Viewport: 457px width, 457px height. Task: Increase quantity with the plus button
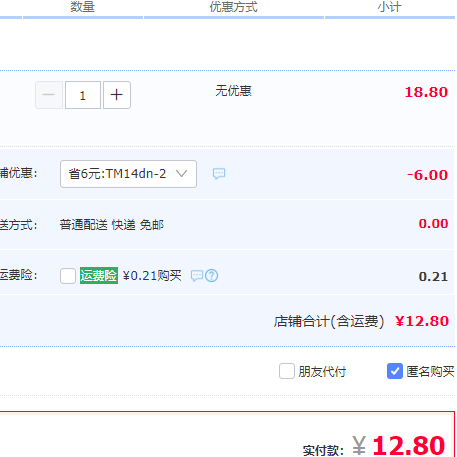[x=117, y=95]
